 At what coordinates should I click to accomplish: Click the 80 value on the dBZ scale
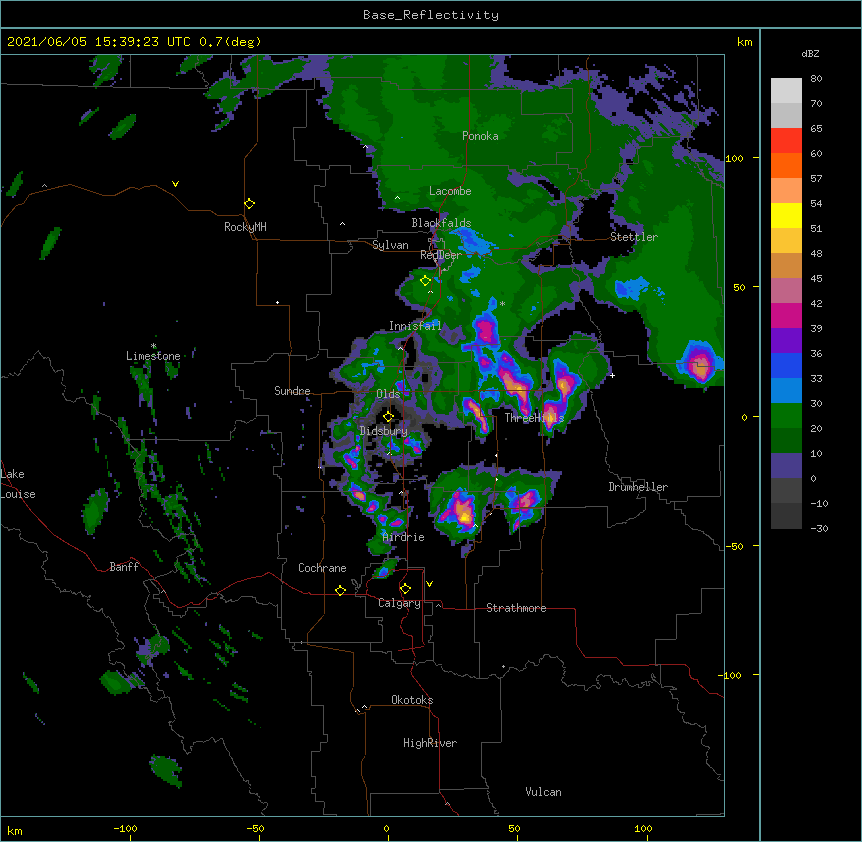point(816,79)
